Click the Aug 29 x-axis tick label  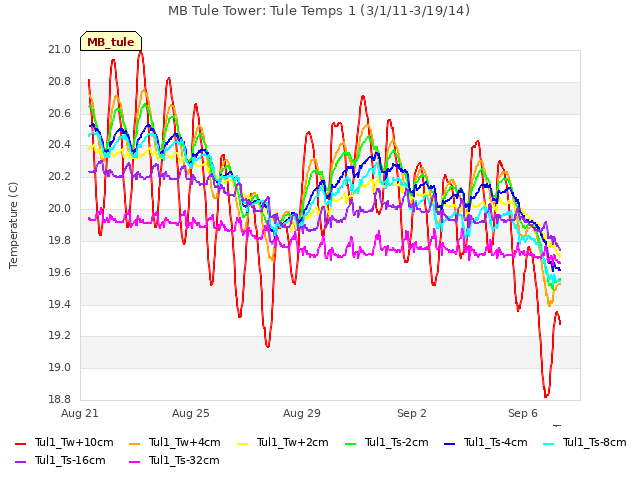point(302,413)
